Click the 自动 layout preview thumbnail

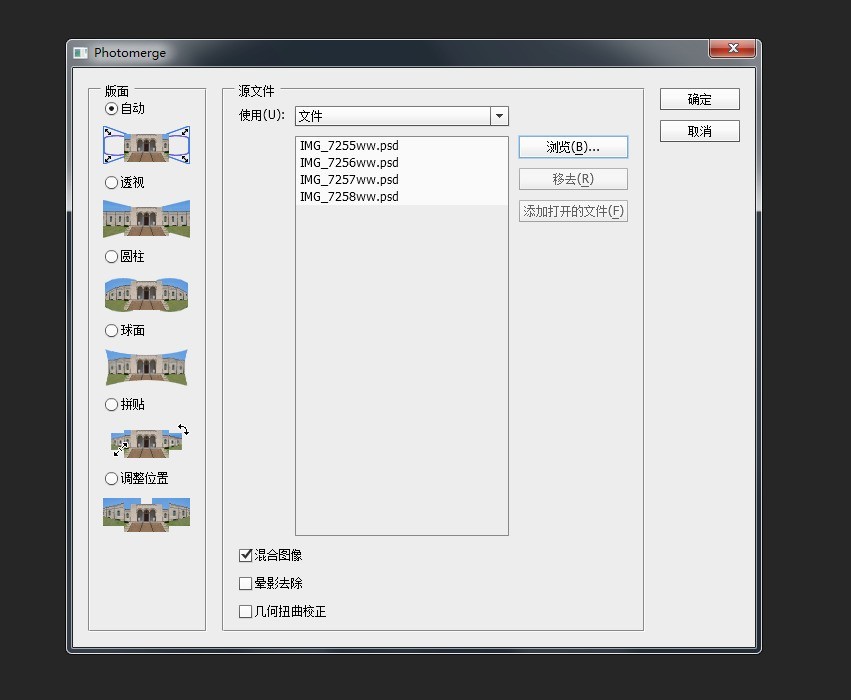pyautogui.click(x=147, y=145)
